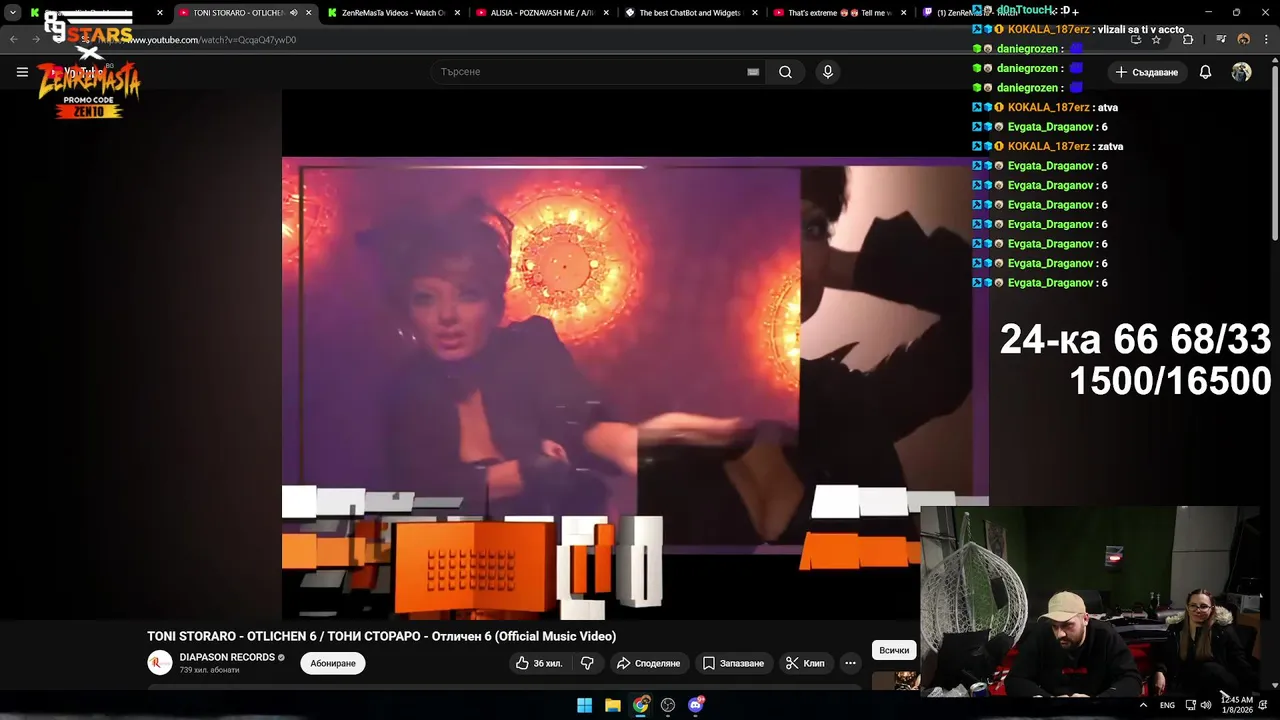Start voice search with the microphone

point(827,72)
